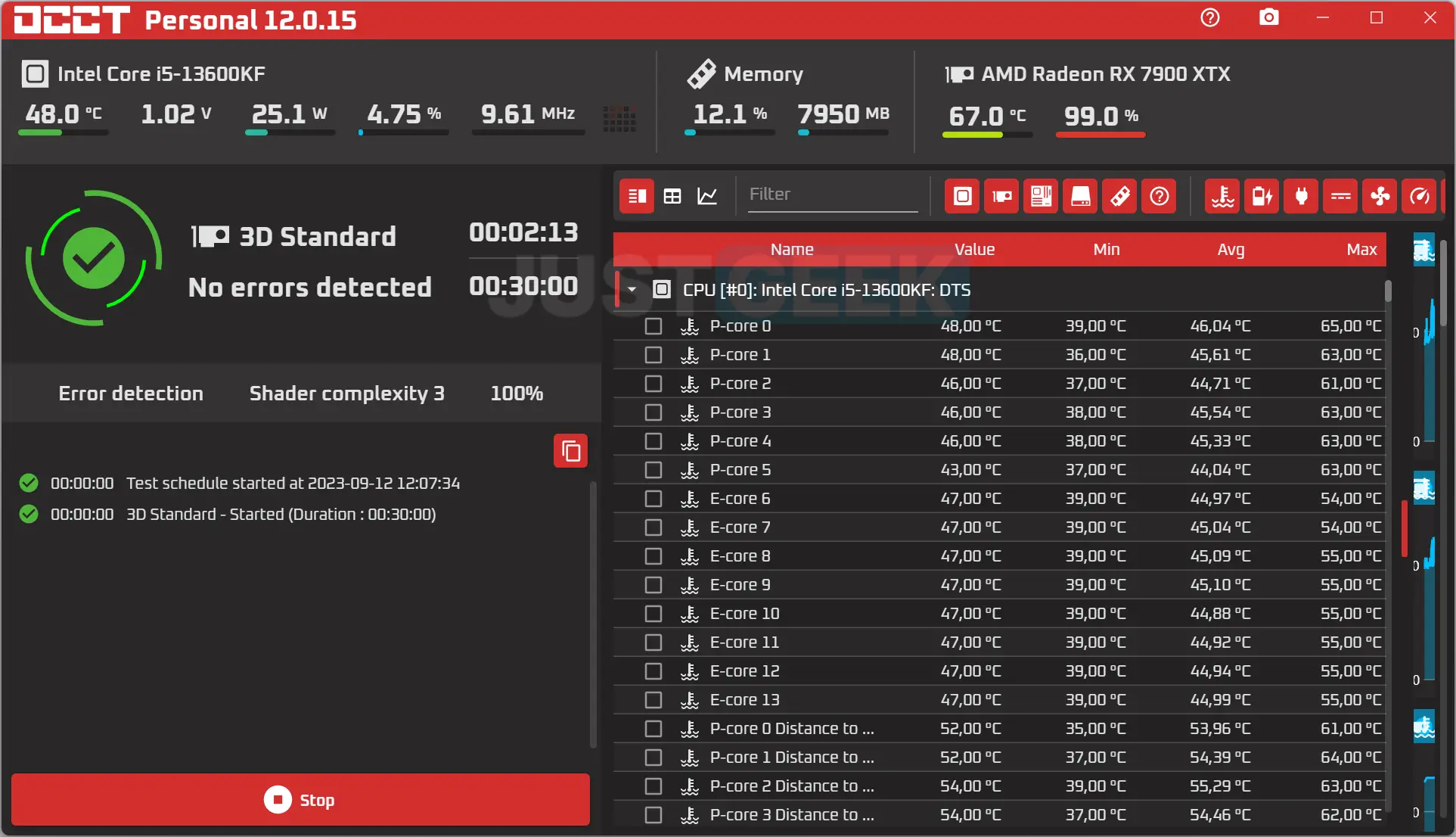Check the P-core 0 Distance checkbox
The width and height of the screenshot is (1456, 837).
(653, 729)
